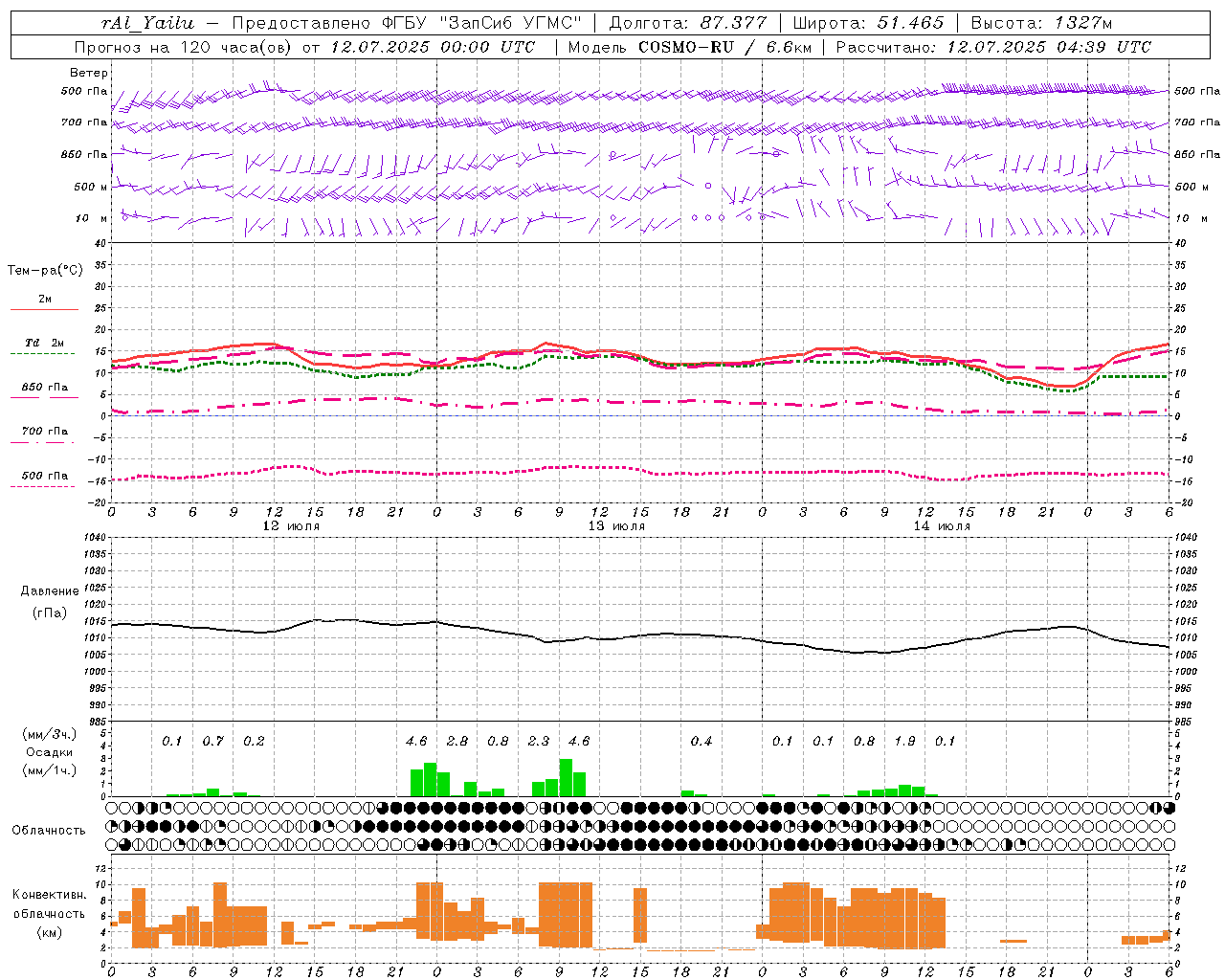Click the Давление pressure label

tap(50, 591)
